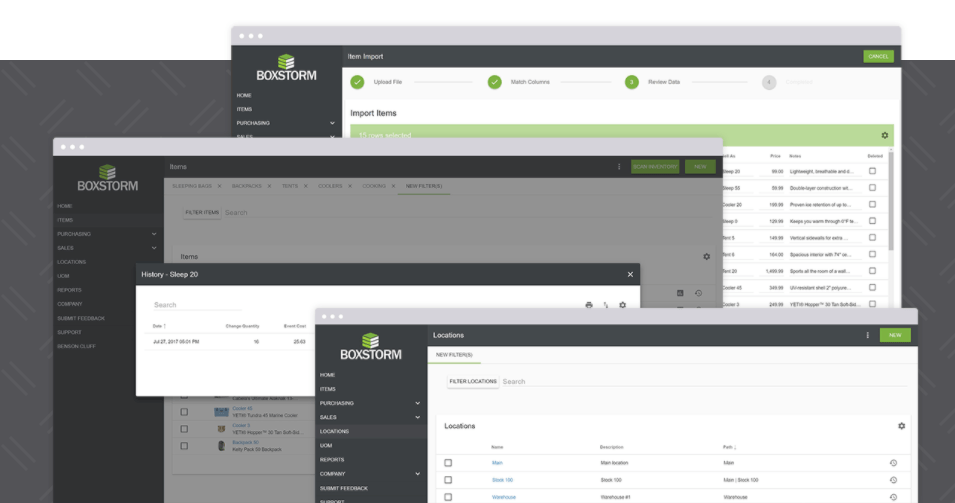Open gear settings in History dialog

pos(622,305)
